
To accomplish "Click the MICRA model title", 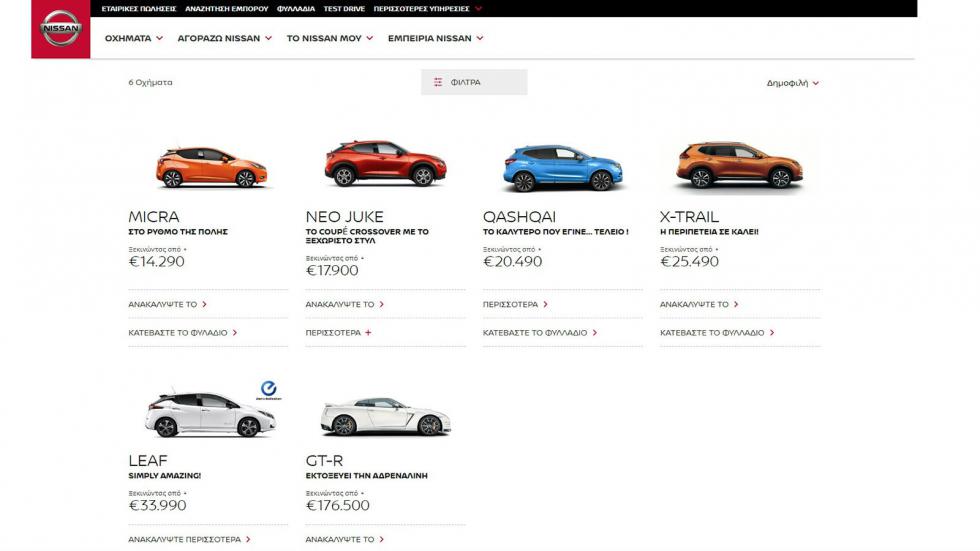I will point(154,217).
